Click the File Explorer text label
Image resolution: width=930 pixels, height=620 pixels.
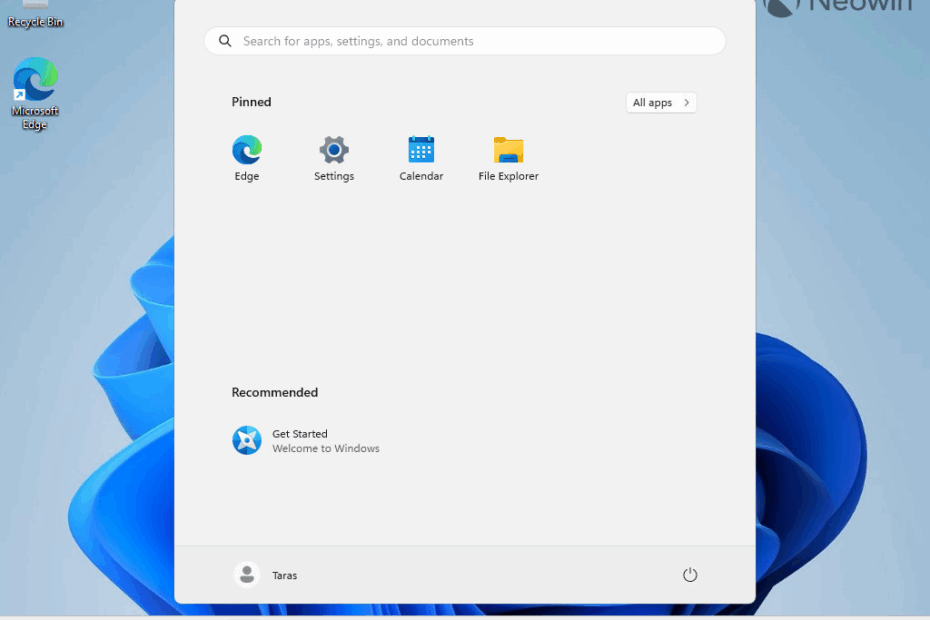click(x=508, y=177)
